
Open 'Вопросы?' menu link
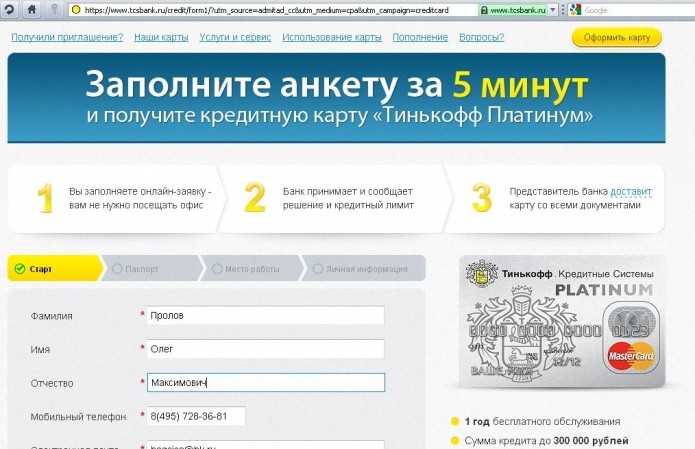(x=482, y=37)
